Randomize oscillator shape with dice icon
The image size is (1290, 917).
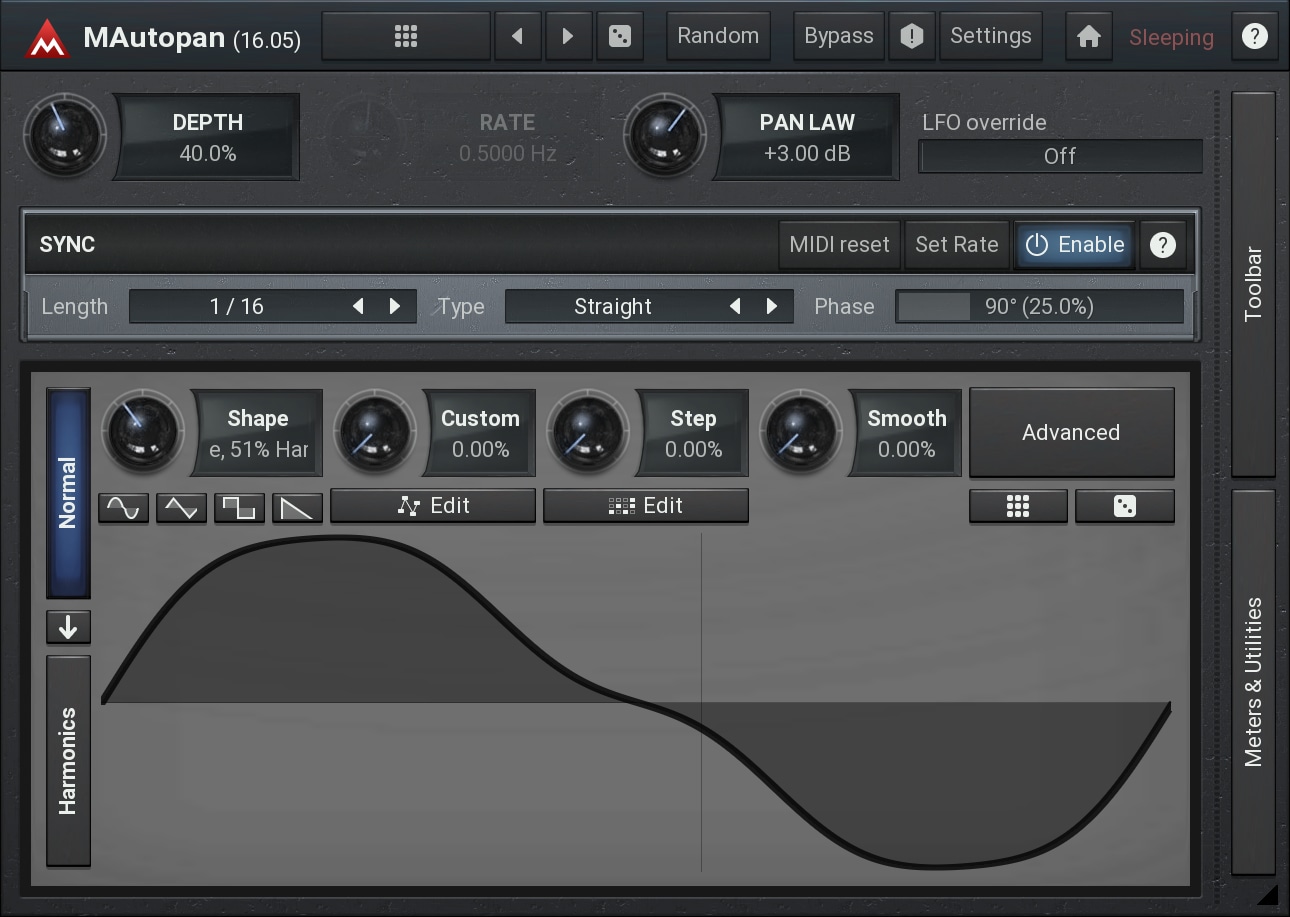click(x=1125, y=507)
